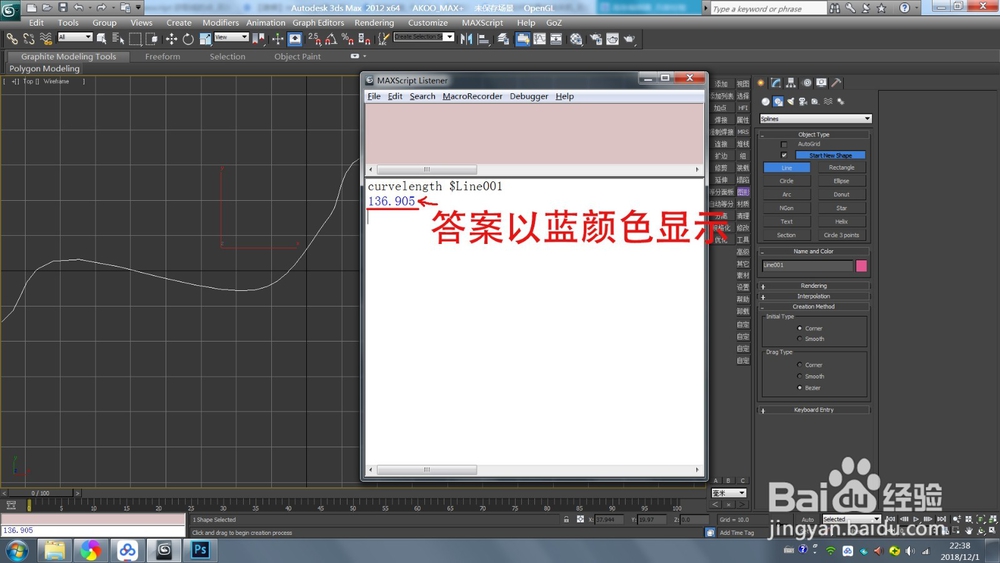
Task: Open Debugger menu in MAXScript Listener
Action: coord(529,96)
